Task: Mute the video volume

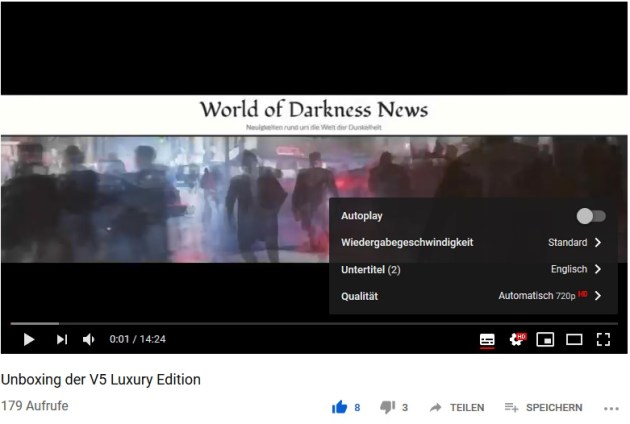Action: pyautogui.click(x=88, y=340)
